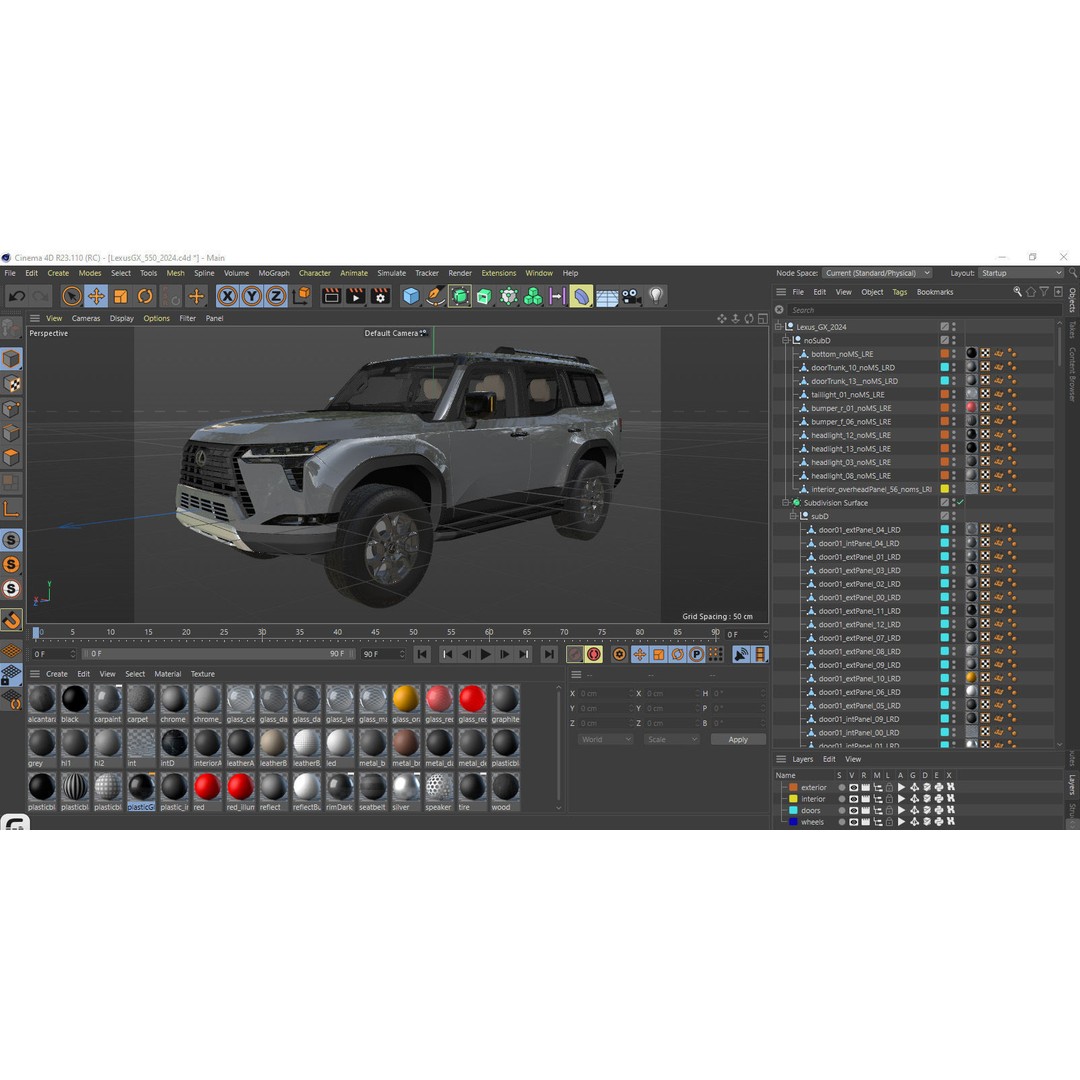Image resolution: width=1080 pixels, height=1080 pixels.
Task: Toggle render visibility for the wheels layer
Action: click(x=864, y=822)
